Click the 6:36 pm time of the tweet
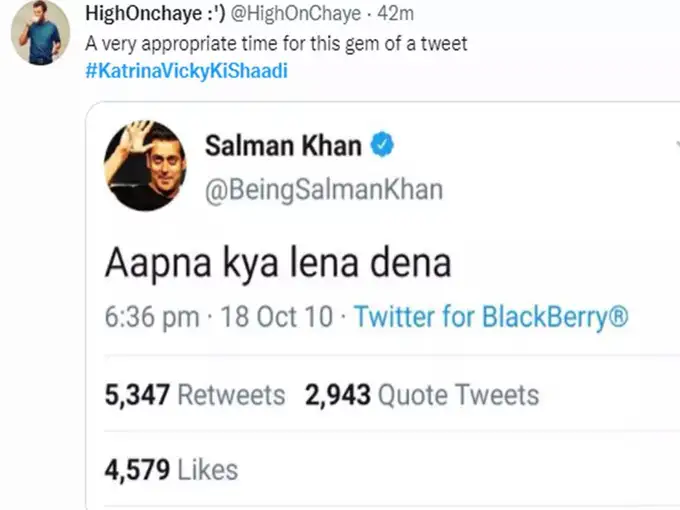The image size is (680, 510). (x=152, y=317)
